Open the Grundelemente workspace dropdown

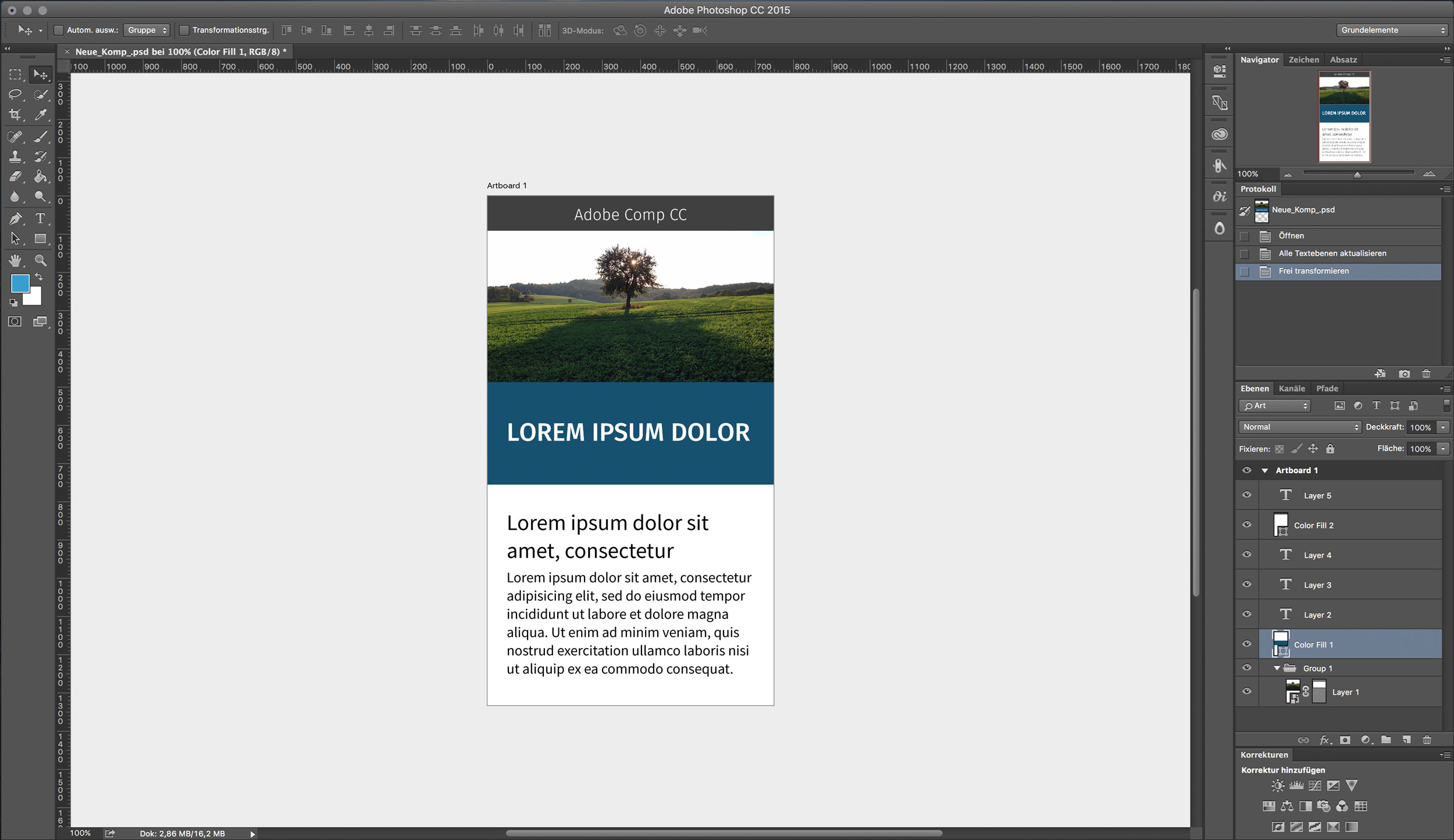(1392, 30)
